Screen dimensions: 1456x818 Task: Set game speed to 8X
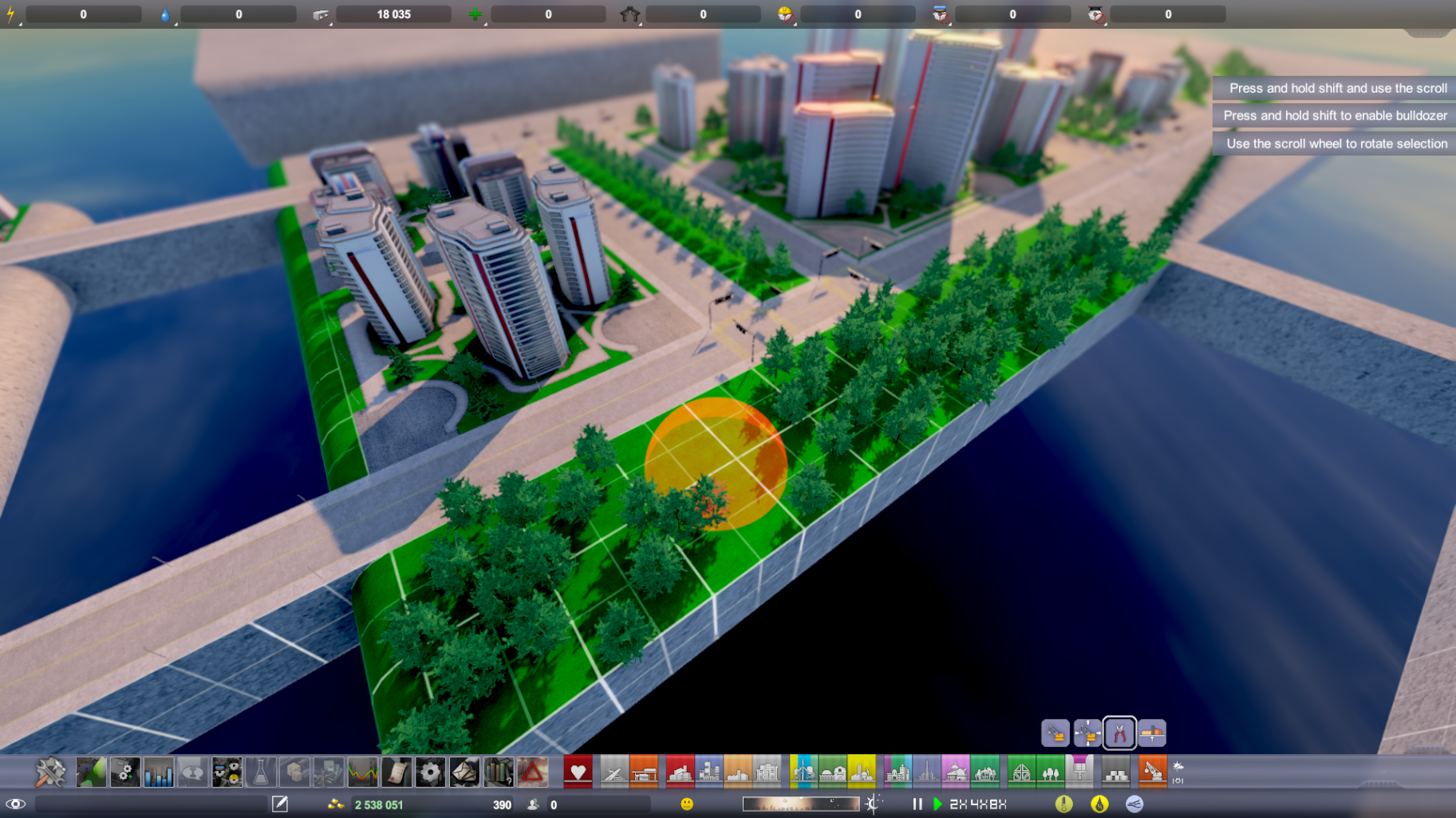pos(997,804)
